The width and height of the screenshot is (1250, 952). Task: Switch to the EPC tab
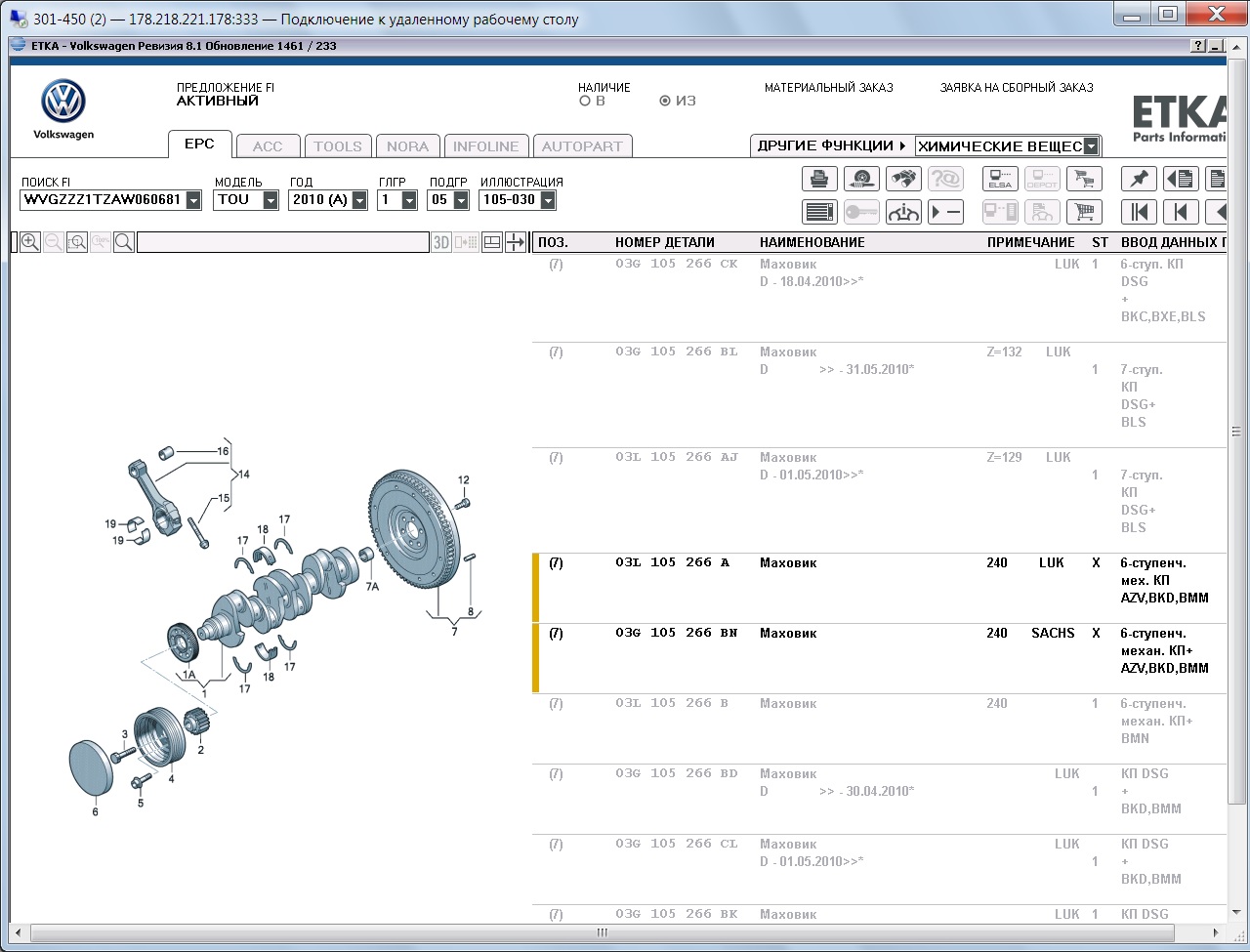click(x=199, y=144)
